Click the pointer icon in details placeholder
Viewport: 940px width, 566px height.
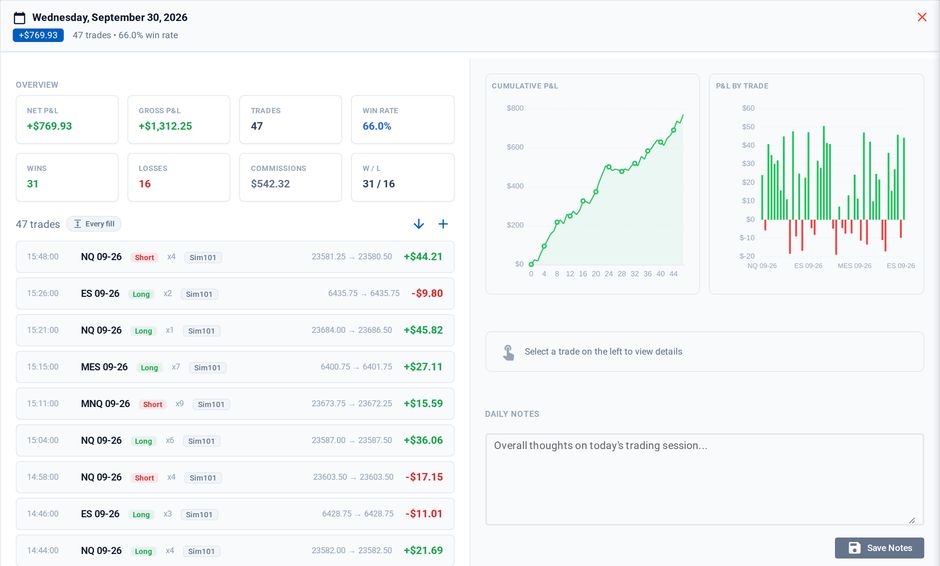pos(508,352)
